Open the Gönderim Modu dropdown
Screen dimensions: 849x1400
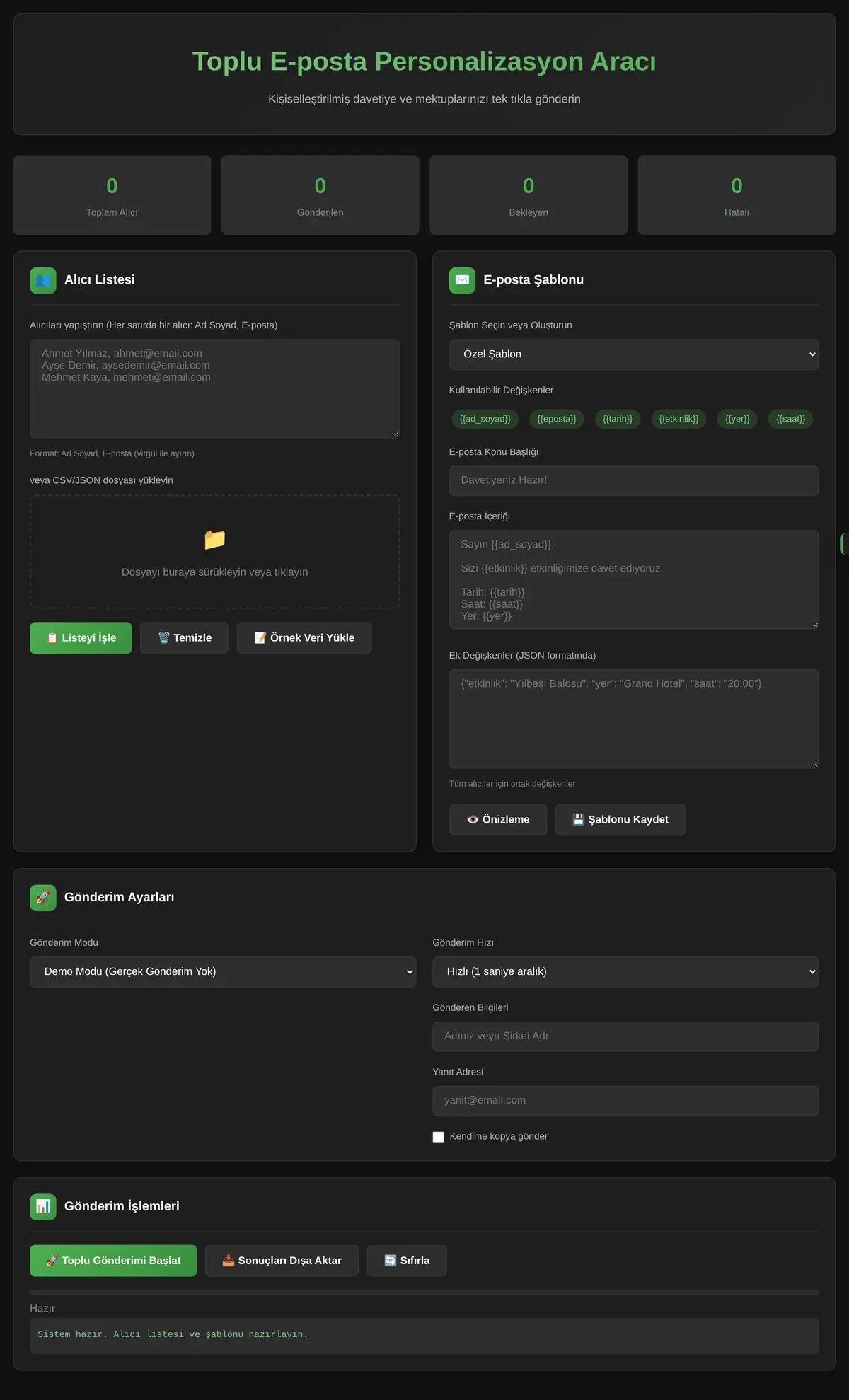coord(223,972)
